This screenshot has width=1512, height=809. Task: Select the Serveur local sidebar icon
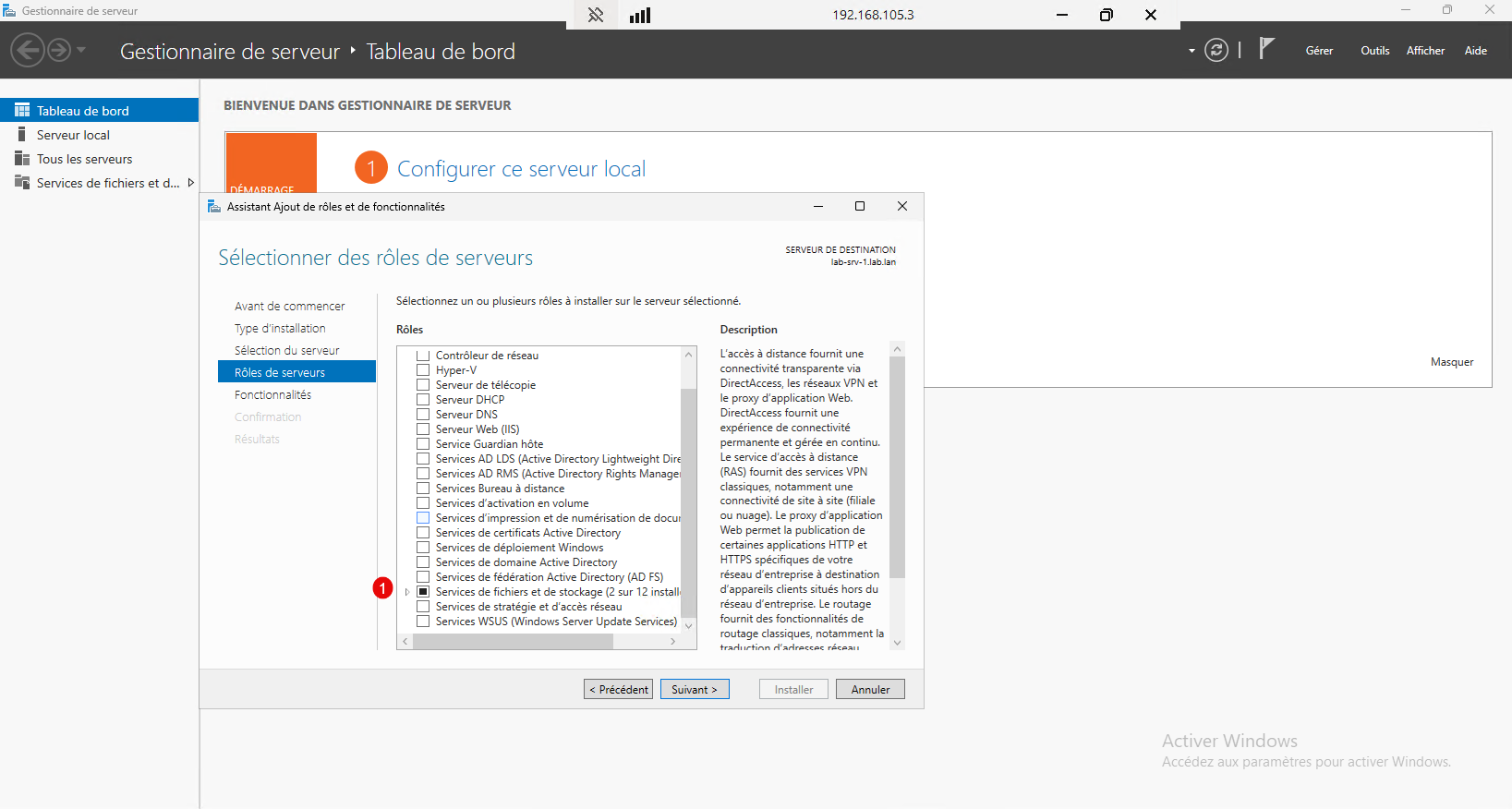pyautogui.click(x=22, y=135)
